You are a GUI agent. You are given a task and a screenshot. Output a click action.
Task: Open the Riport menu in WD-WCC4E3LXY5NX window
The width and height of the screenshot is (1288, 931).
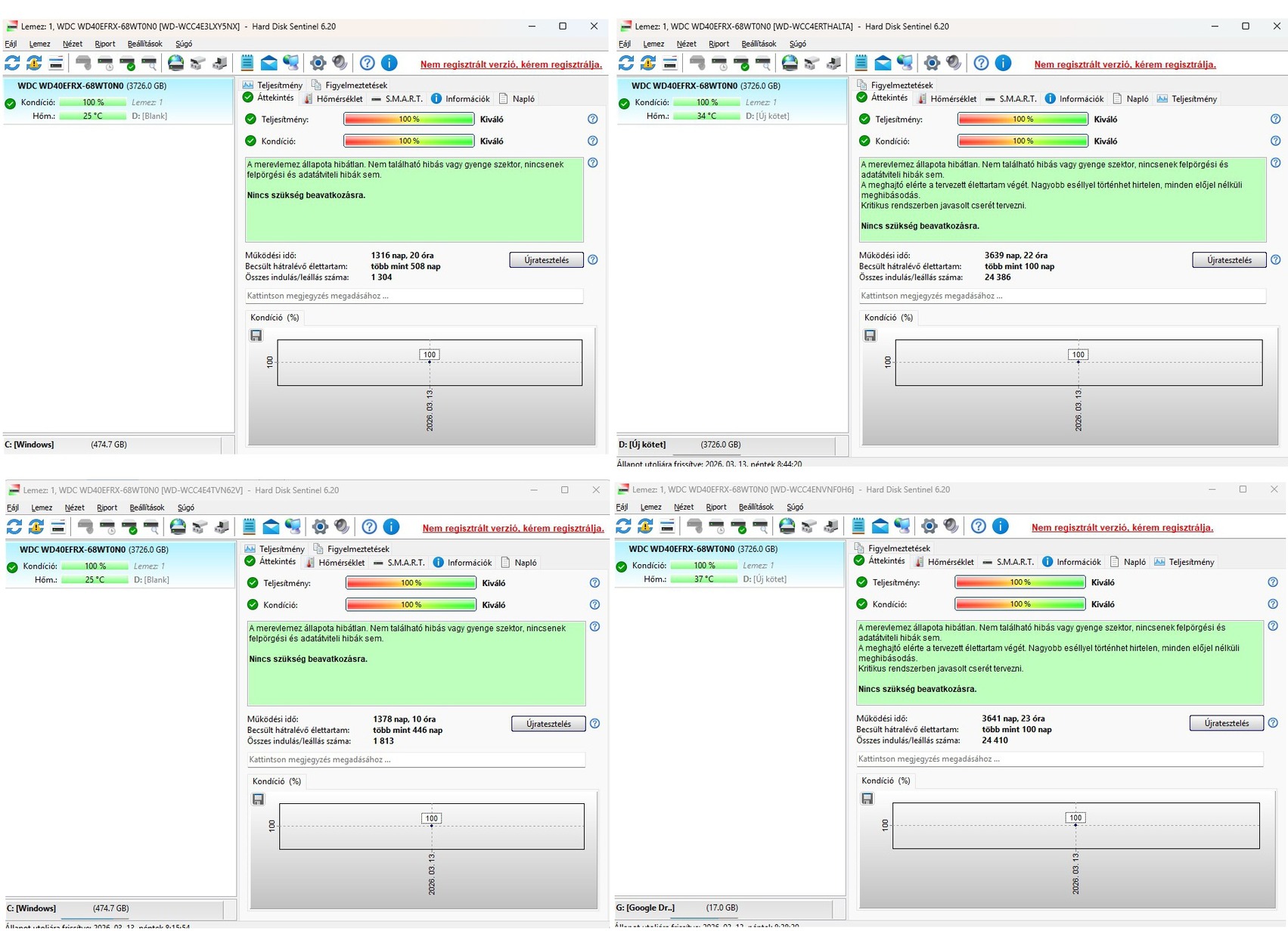point(104,44)
